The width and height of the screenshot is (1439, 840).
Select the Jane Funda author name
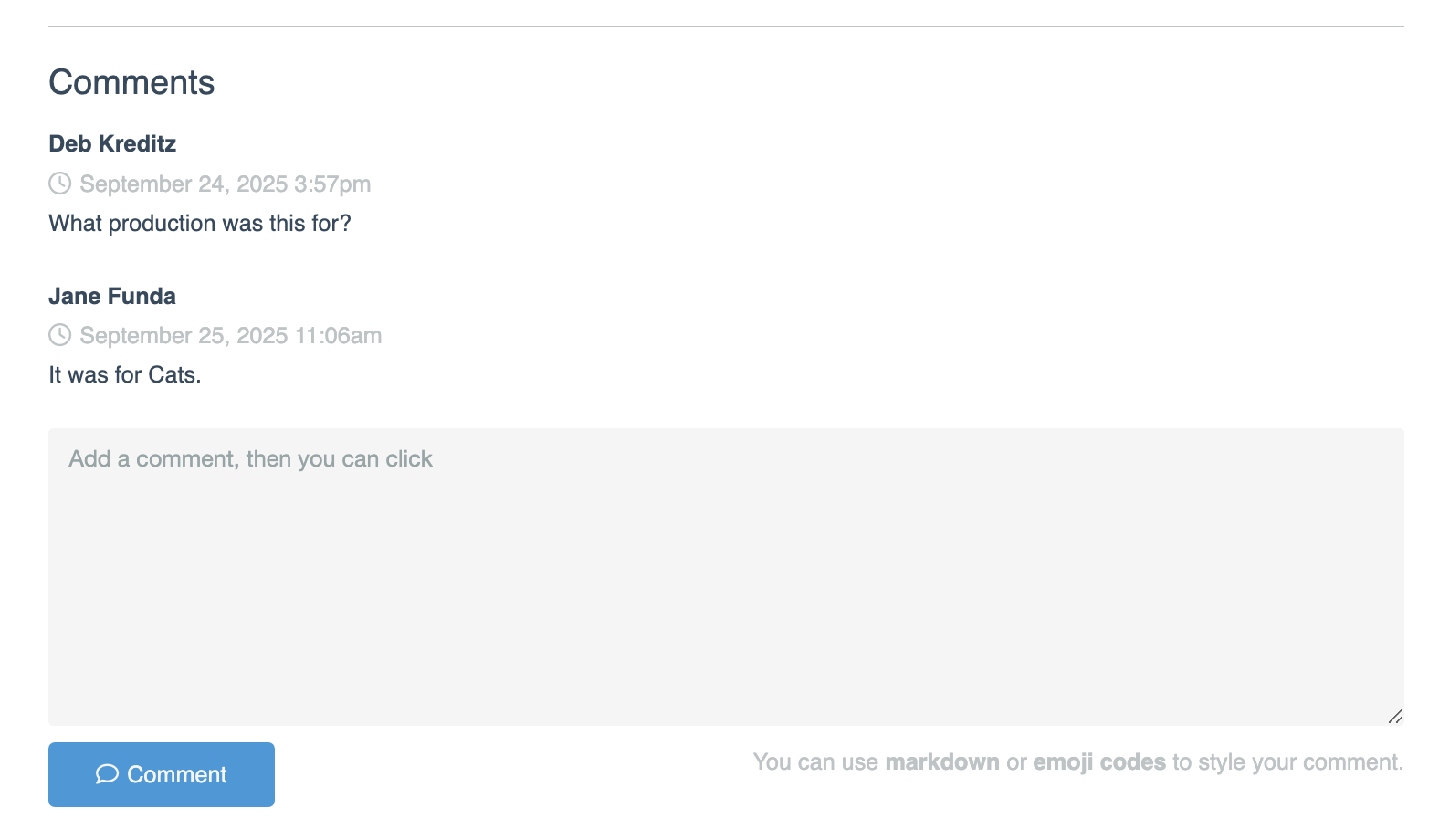tap(112, 297)
